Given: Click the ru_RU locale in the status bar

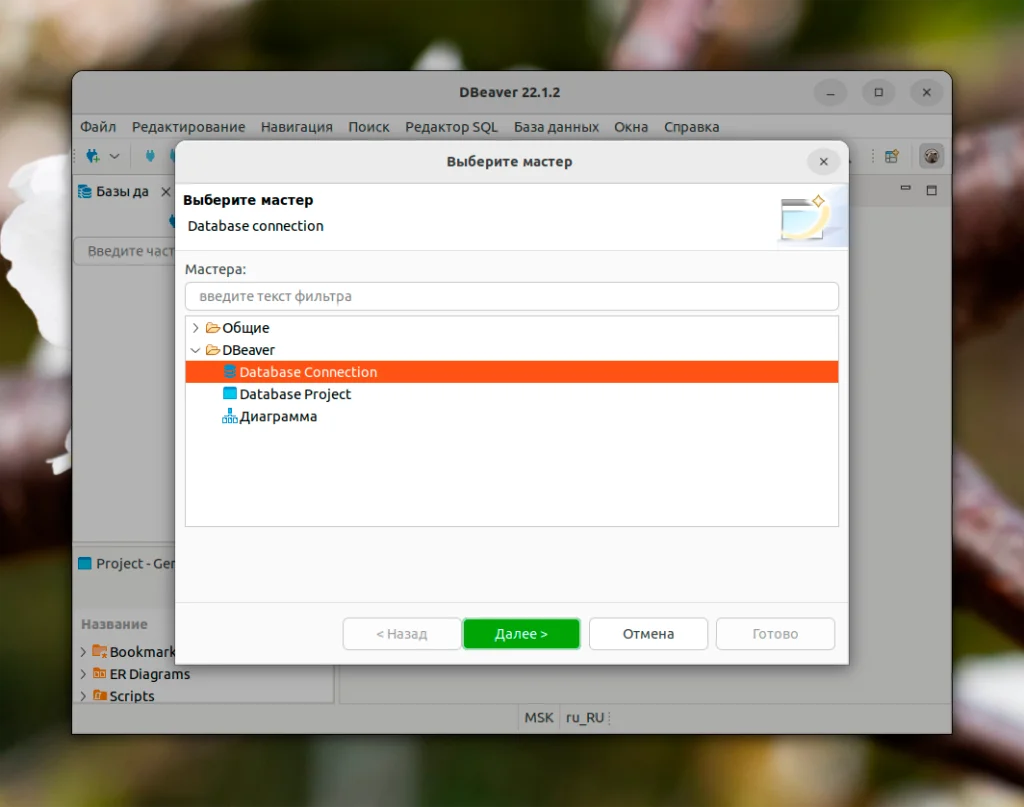Looking at the screenshot, I should [586, 717].
